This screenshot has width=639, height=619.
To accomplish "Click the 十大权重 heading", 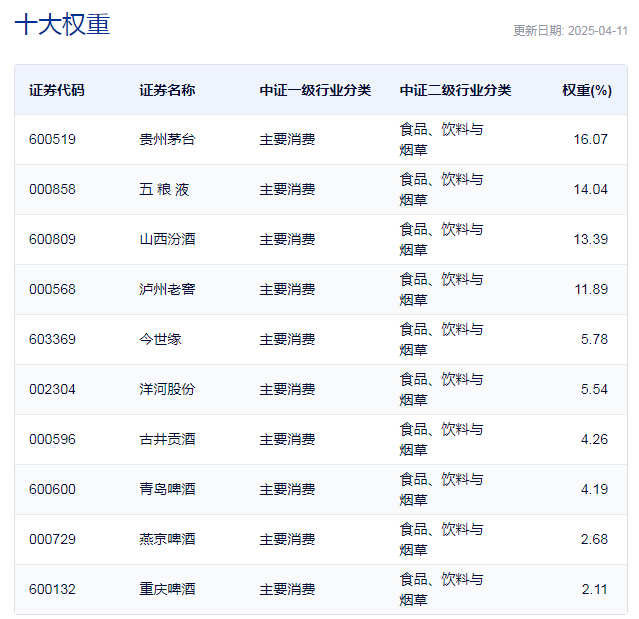I will pos(62,24).
